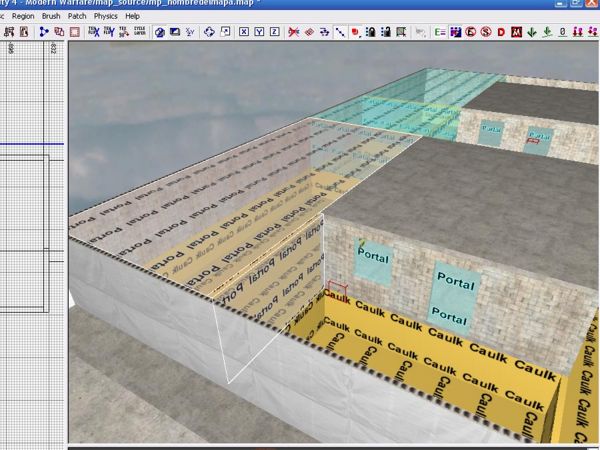
Task: Click the TEX flip X icon
Action: pyautogui.click(x=94, y=32)
